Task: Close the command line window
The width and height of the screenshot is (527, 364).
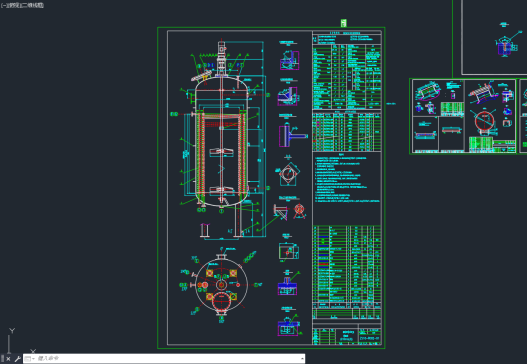Action: click(8, 359)
